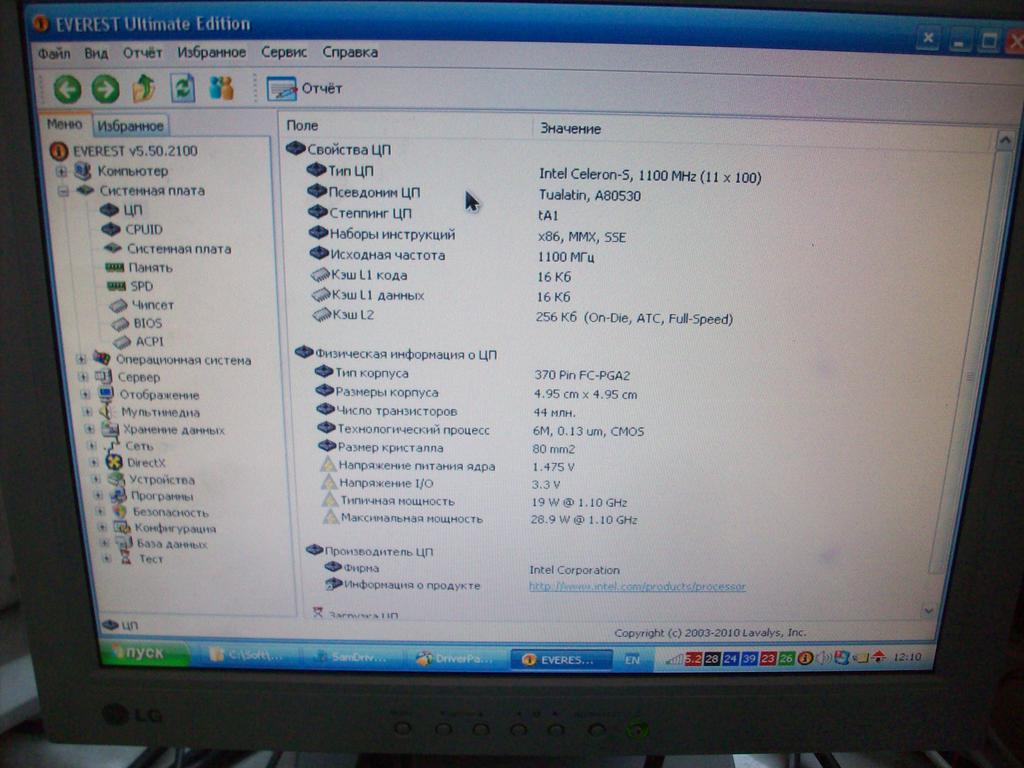This screenshot has width=1024, height=768.
Task: Open the Отчёт report toolbar button
Action: coord(305,89)
